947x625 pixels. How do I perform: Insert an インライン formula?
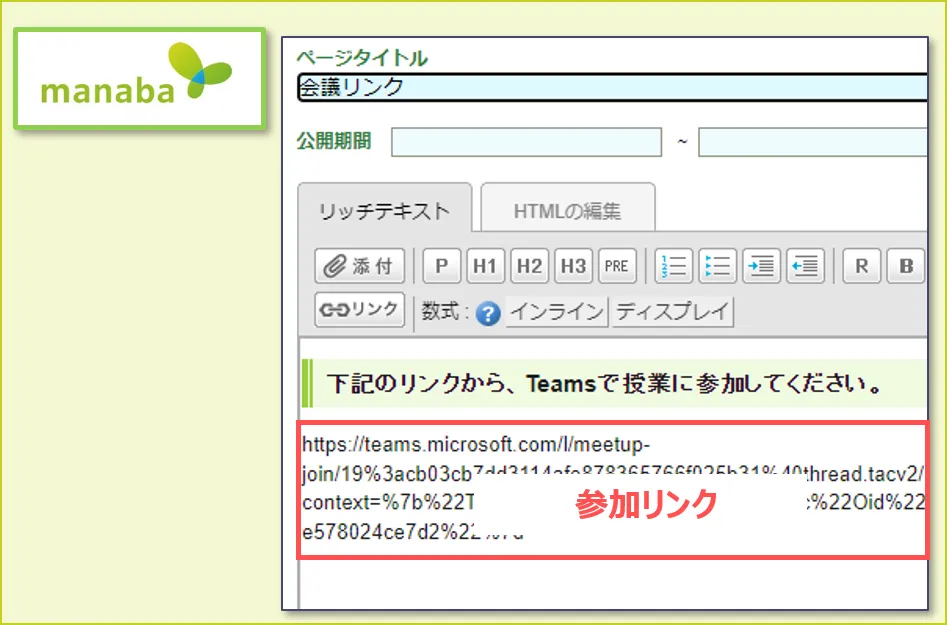556,312
